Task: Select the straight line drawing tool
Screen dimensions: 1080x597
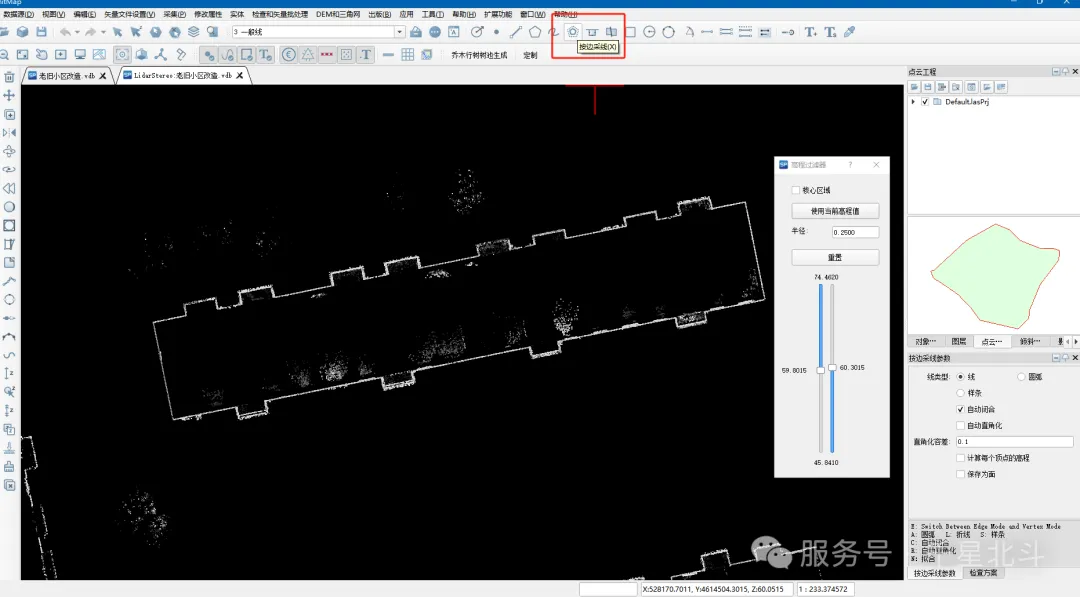Action: pyautogui.click(x=515, y=32)
